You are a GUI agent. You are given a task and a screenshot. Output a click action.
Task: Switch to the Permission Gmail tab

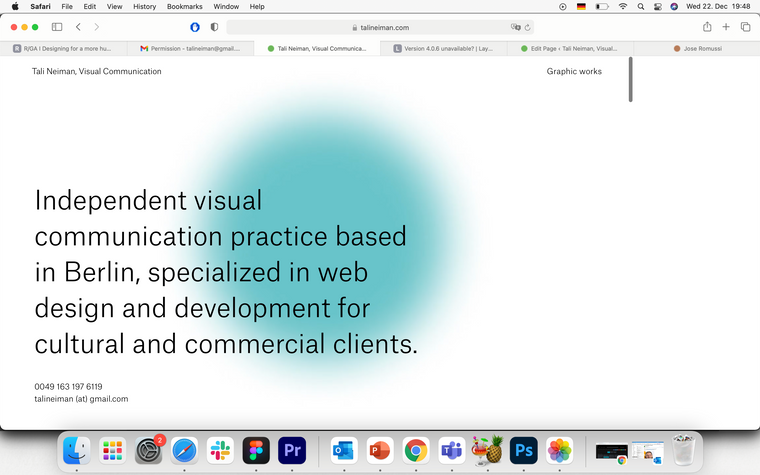[x=190, y=48]
